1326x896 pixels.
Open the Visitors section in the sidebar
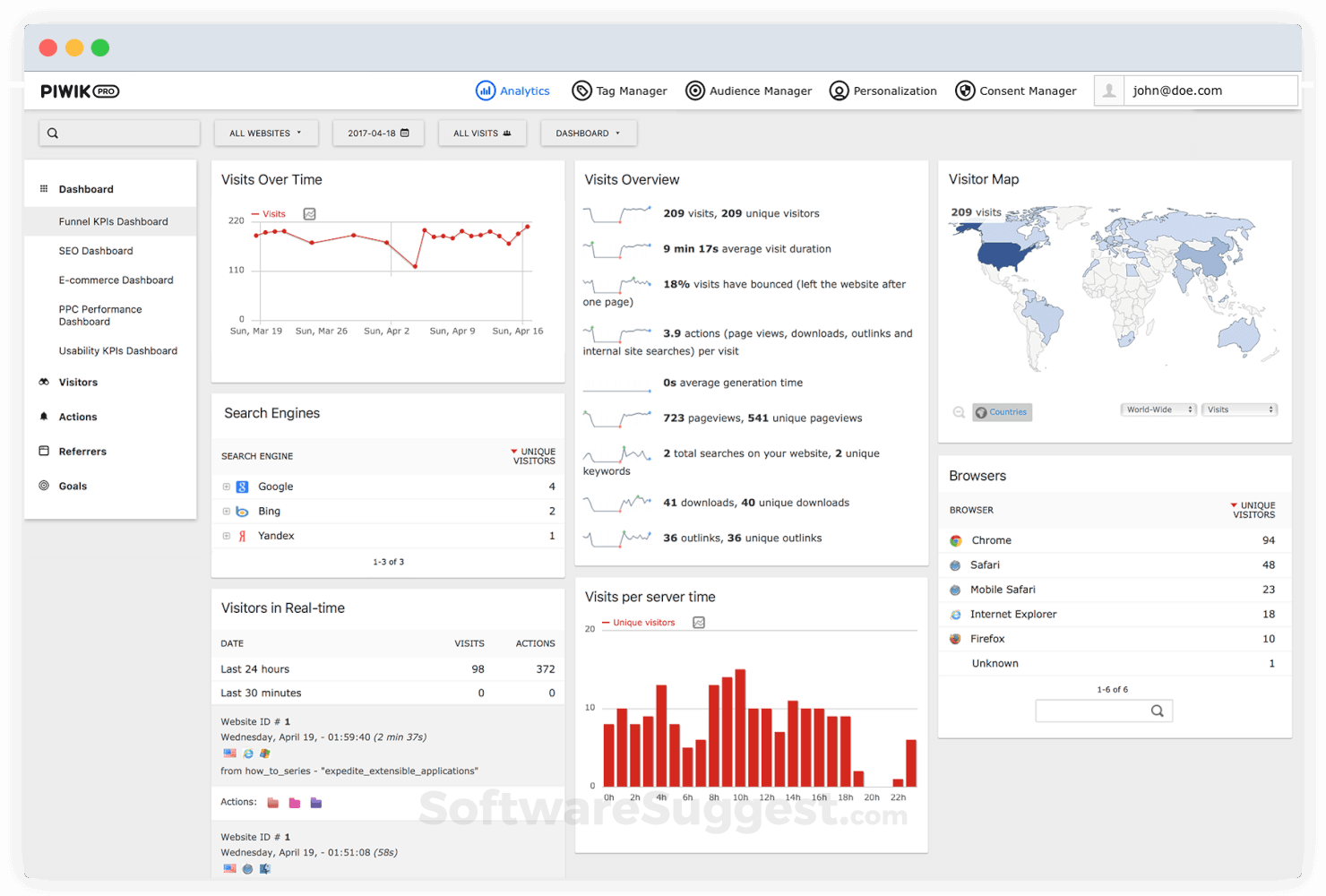click(x=77, y=382)
